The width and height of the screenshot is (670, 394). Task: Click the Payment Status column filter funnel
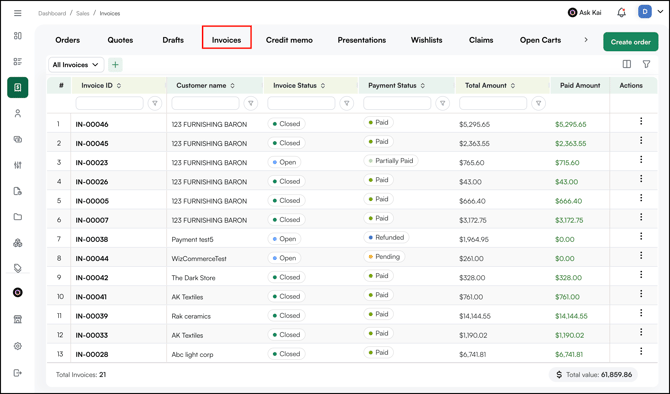443,103
